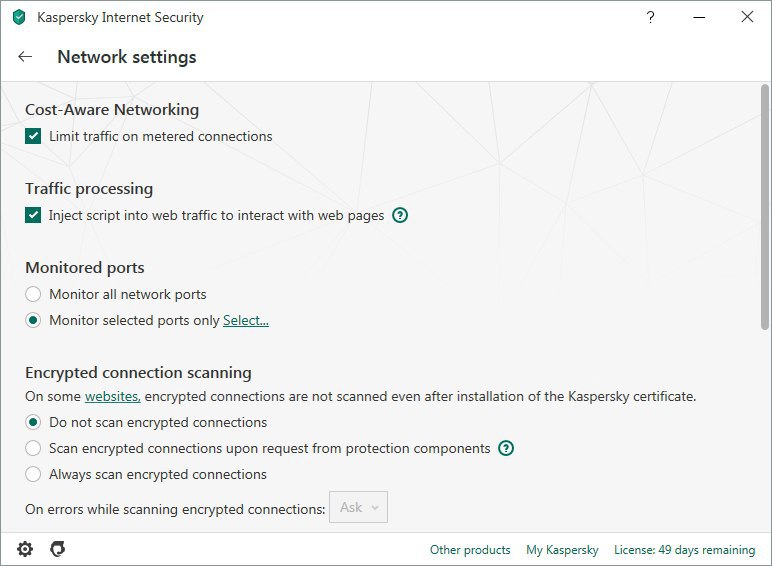Select Monitor all network ports
772x566 pixels.
pos(33,294)
